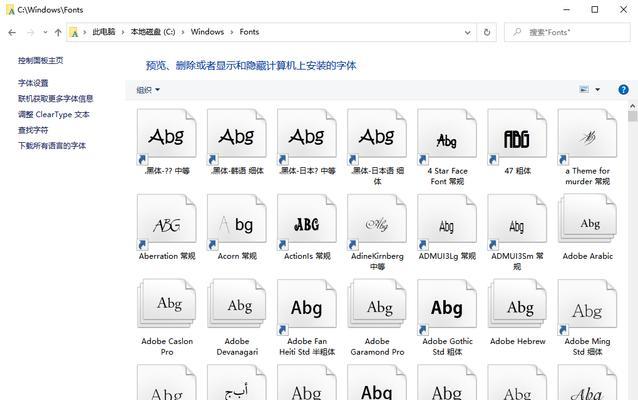Open 控制面板主页 link
This screenshot has width=638, height=400.
click(x=41, y=61)
